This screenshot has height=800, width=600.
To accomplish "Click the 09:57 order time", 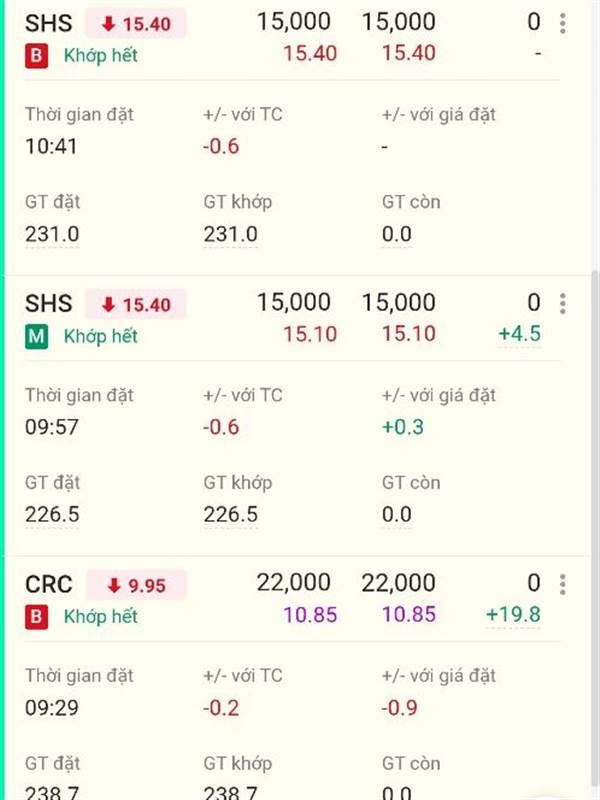I will [x=52, y=428].
